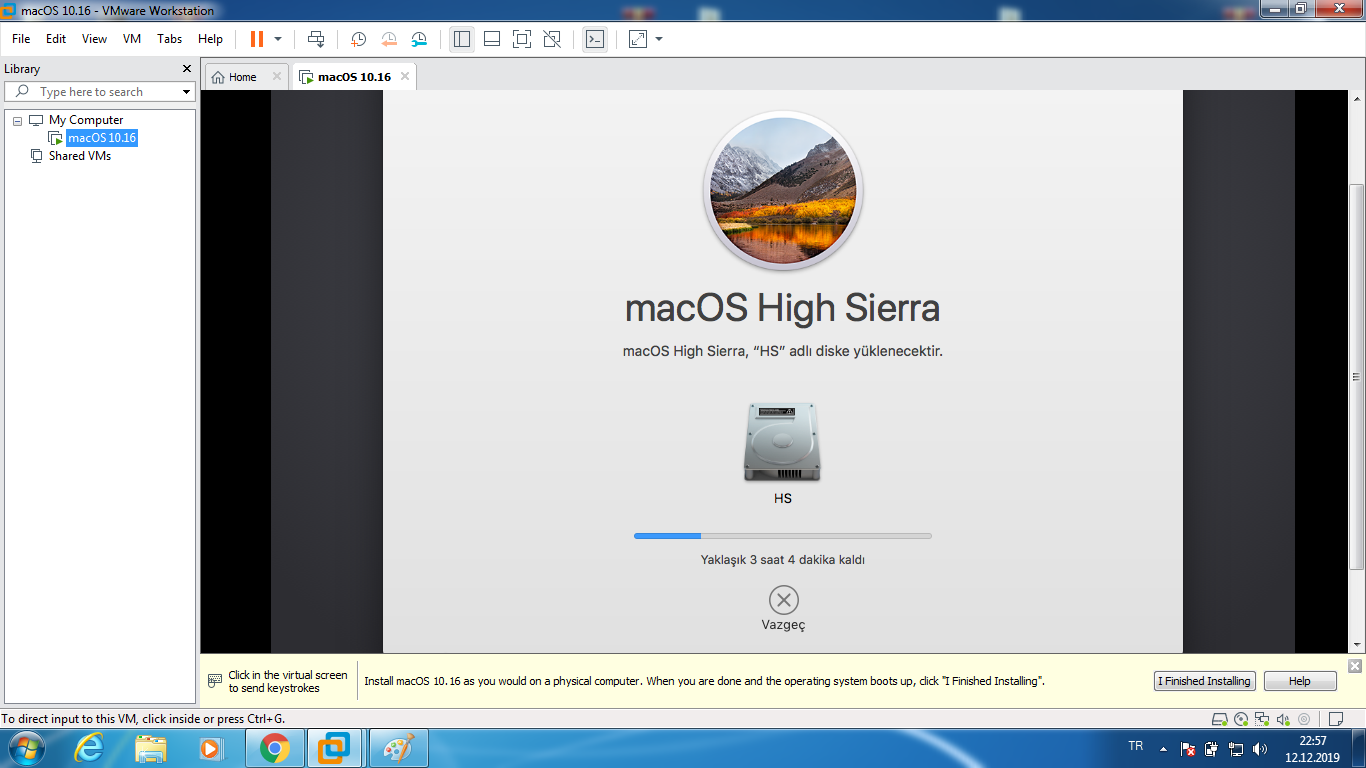Toggle the console view button
Viewport: 1366px width, 768px height.
[x=595, y=39]
